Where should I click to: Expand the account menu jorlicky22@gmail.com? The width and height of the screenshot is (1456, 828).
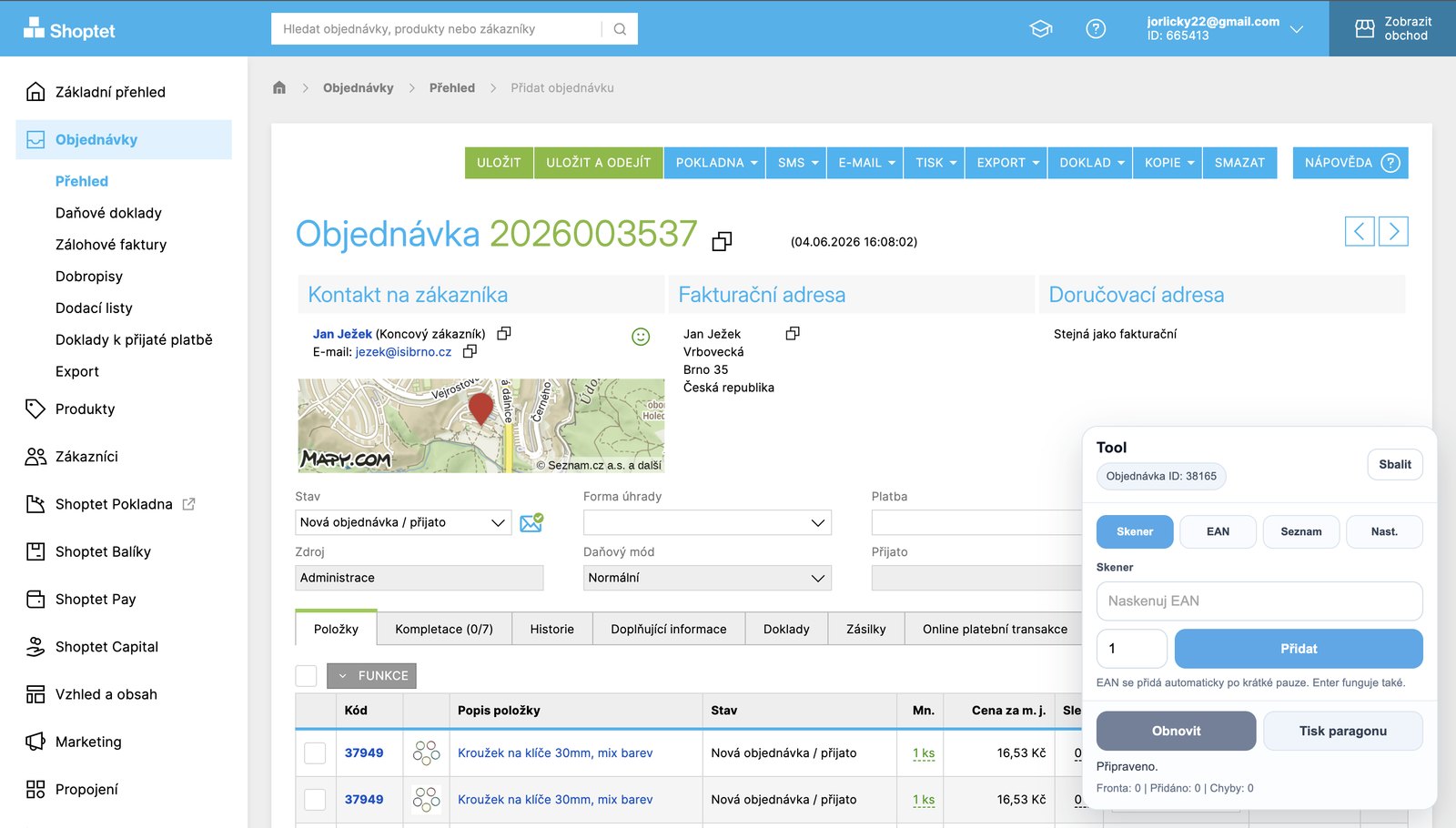point(1224,29)
